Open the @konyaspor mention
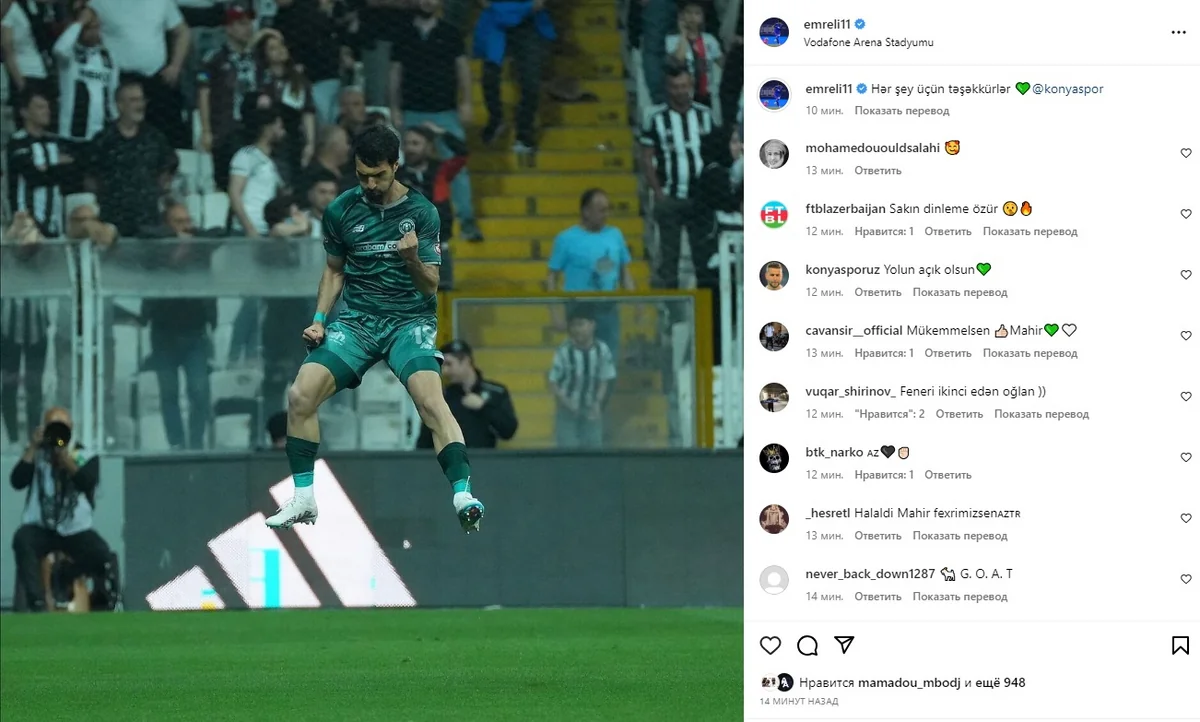This screenshot has height=722, width=1200. point(1069,89)
